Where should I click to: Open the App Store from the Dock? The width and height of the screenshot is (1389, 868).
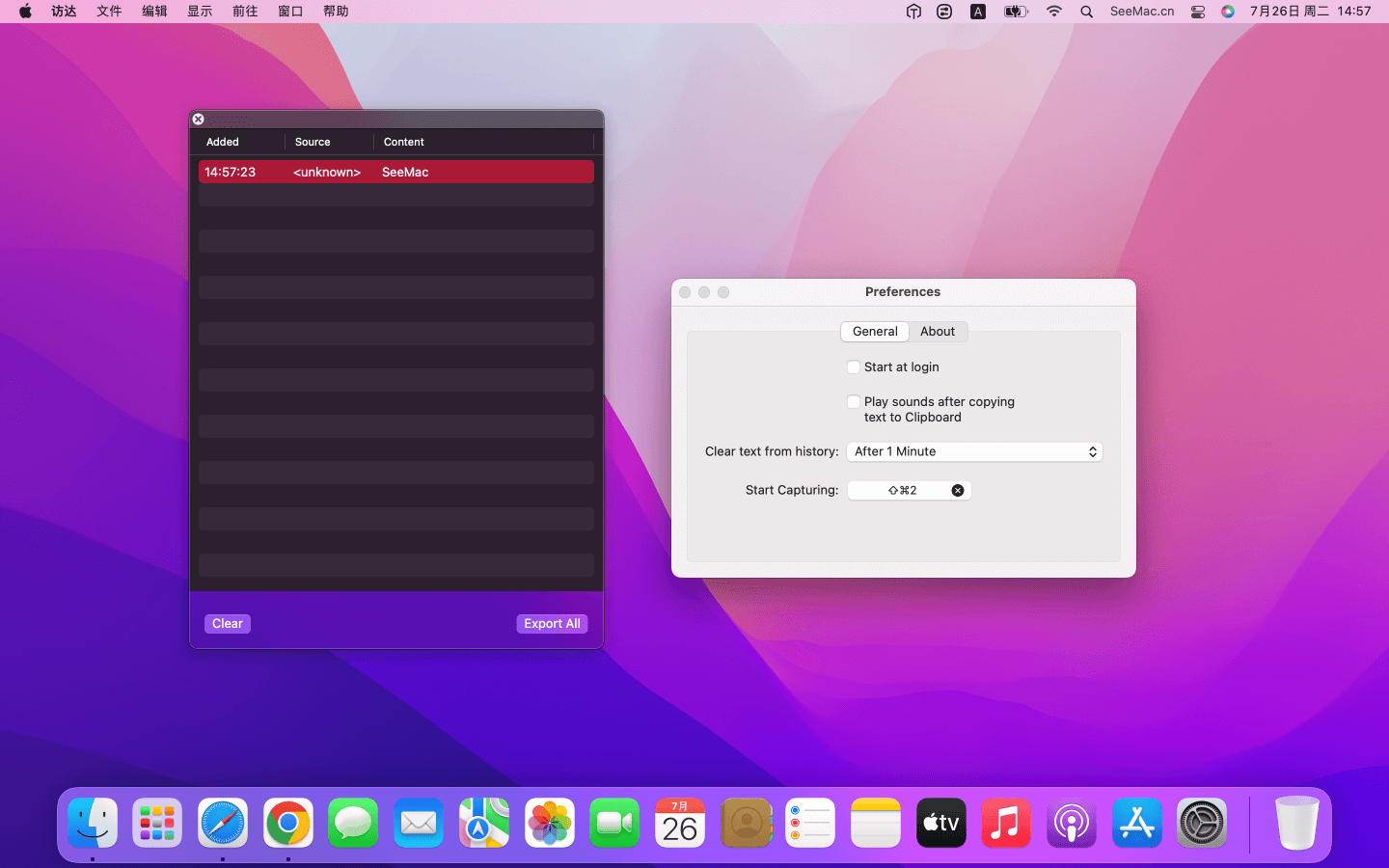pyautogui.click(x=1137, y=824)
